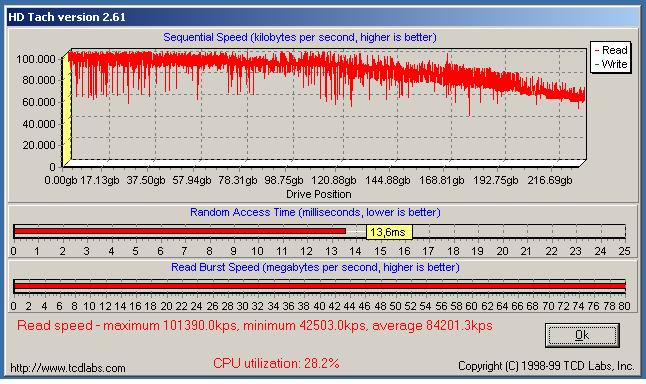Click the Write legend entry
The image size is (646, 384).
(611, 64)
